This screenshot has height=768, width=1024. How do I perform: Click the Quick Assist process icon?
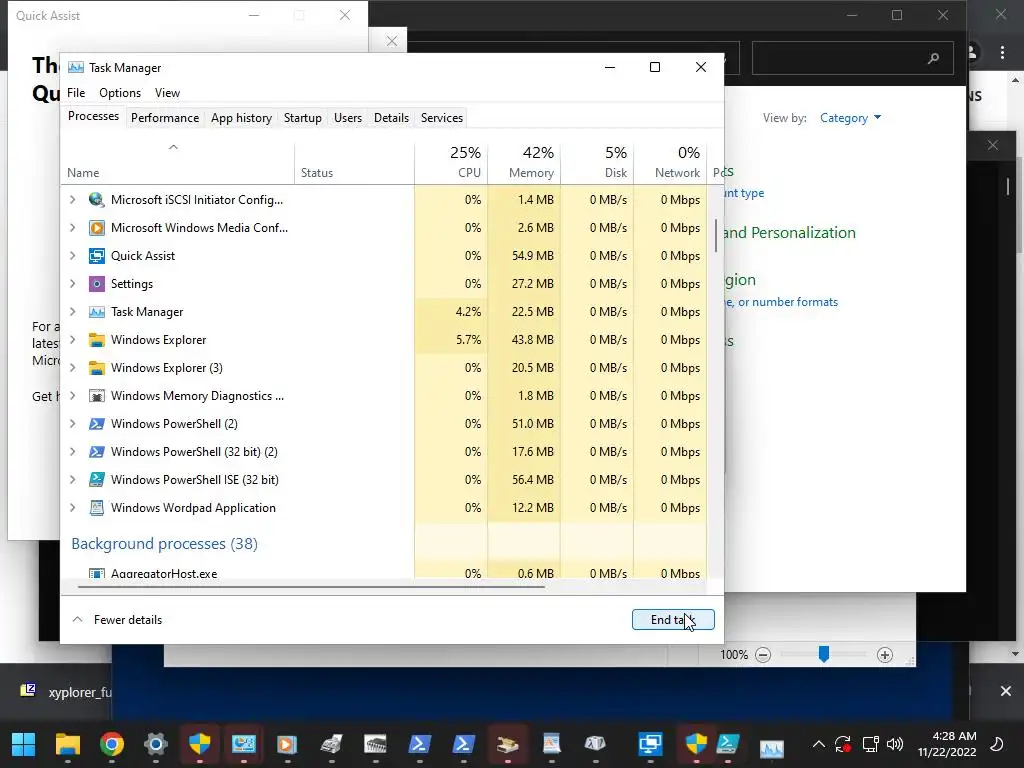[x=97, y=256]
